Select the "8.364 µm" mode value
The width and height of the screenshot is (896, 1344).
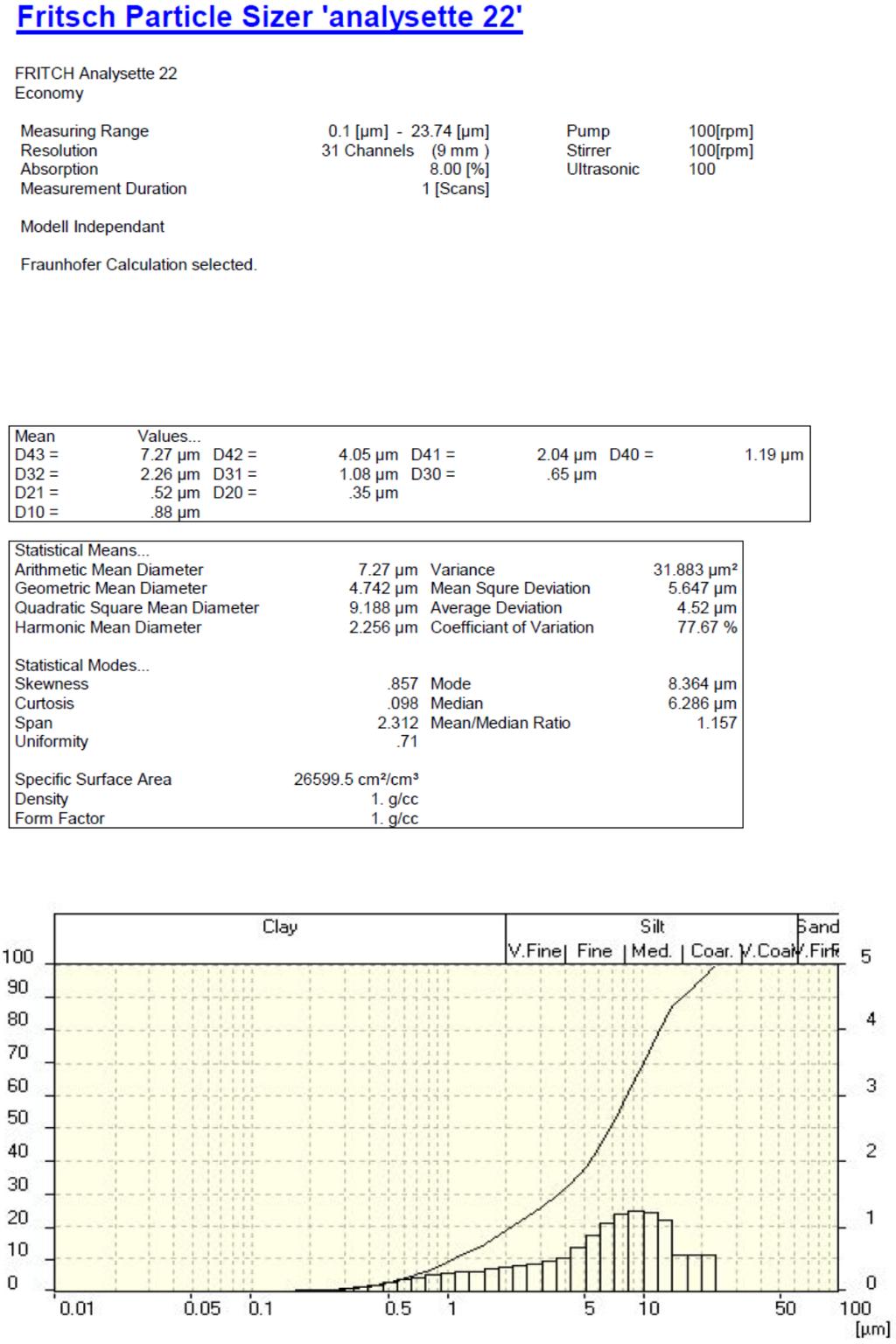703,684
